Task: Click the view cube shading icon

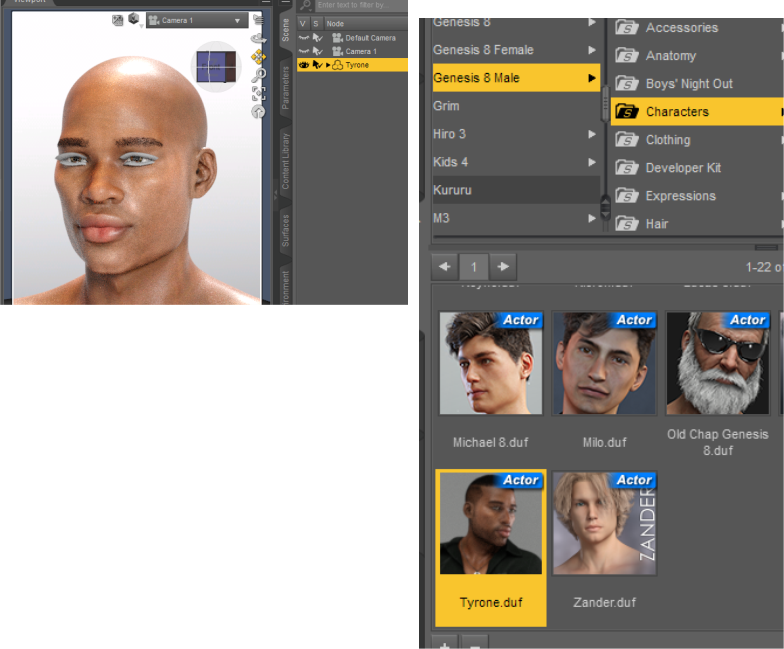Action: click(134, 20)
